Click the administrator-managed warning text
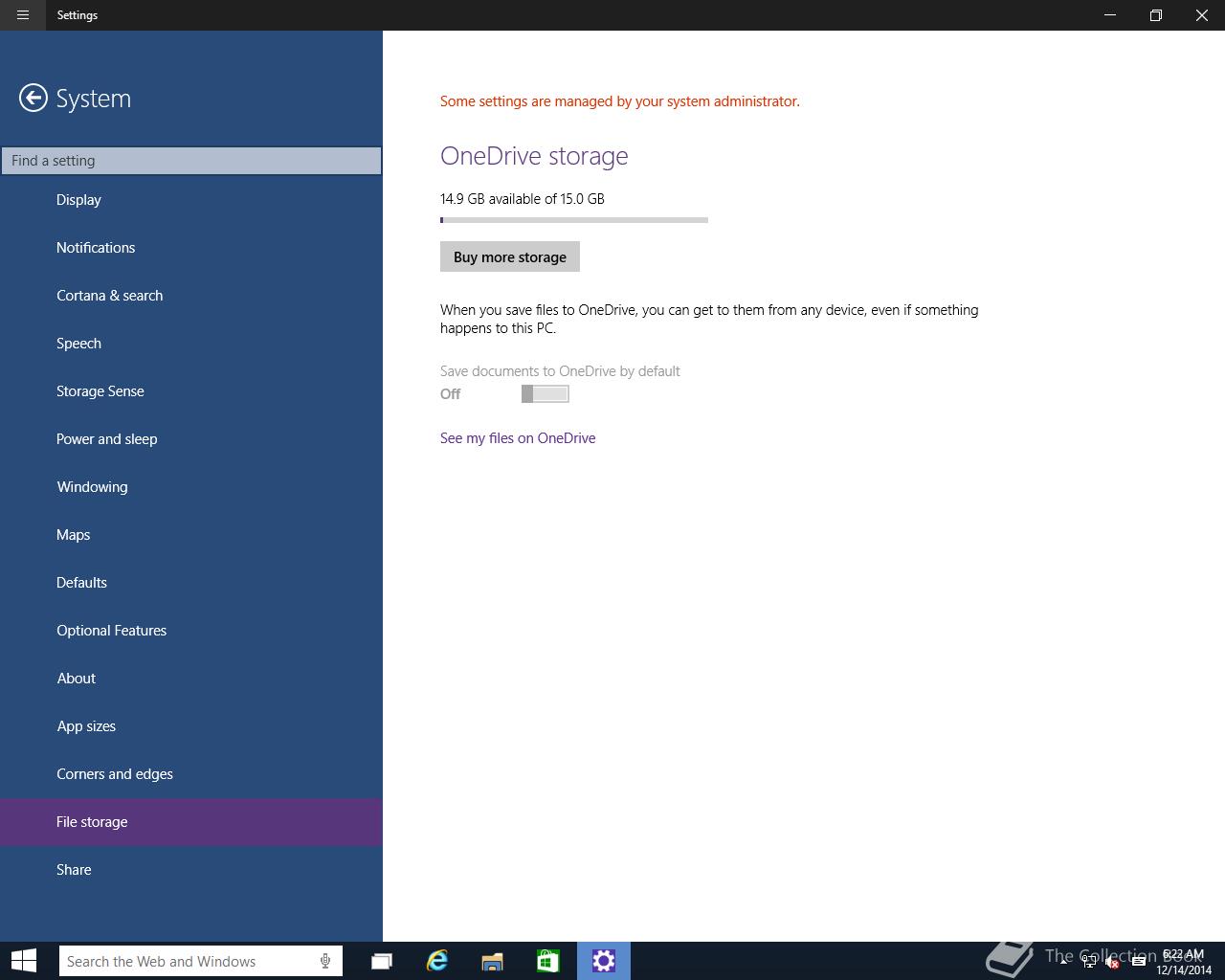Image resolution: width=1225 pixels, height=980 pixels. (620, 101)
